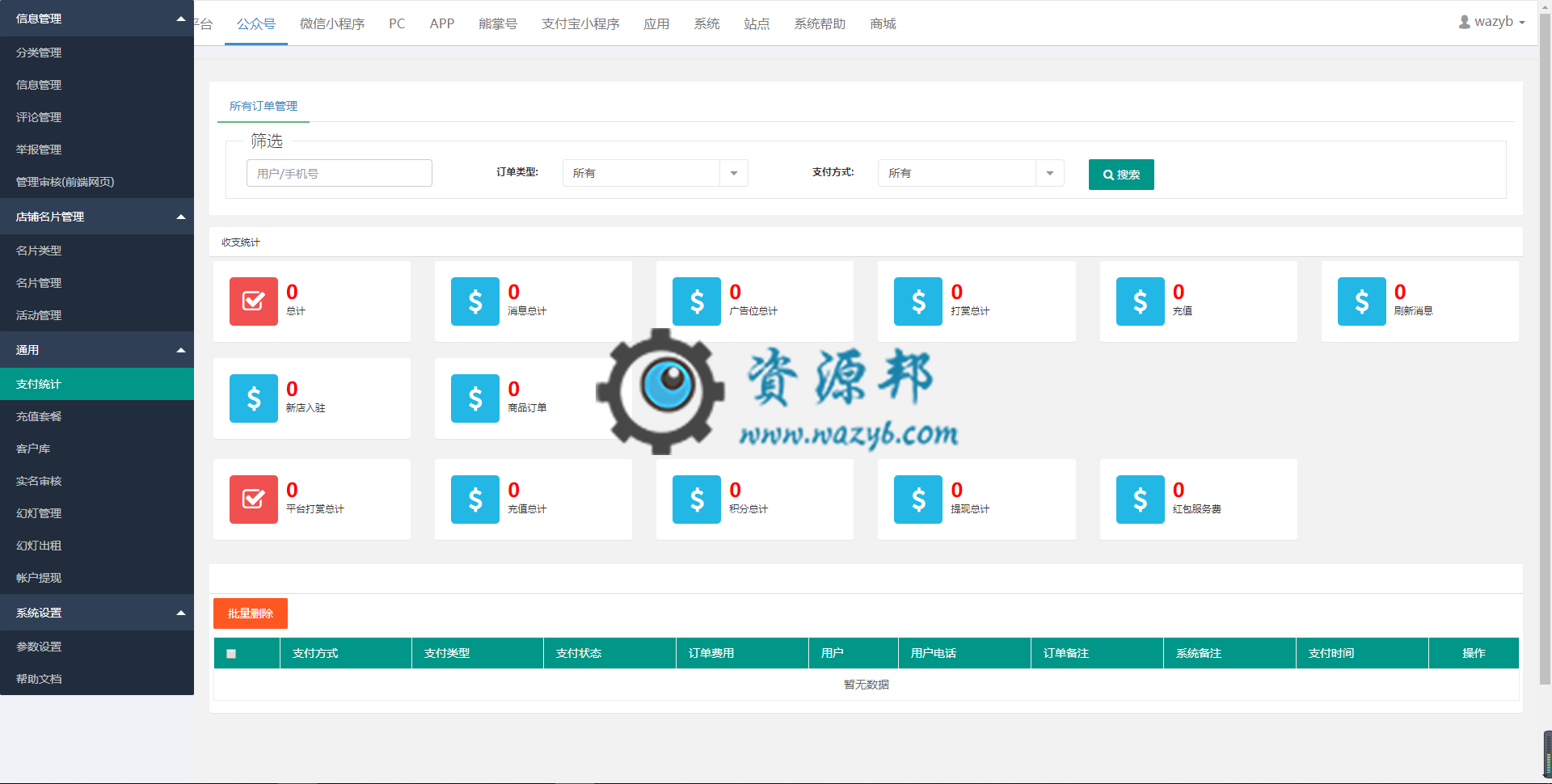The height and width of the screenshot is (784, 1552).
Task: Click the 平台打赏总计 red checkmark icon
Action: 253,499
